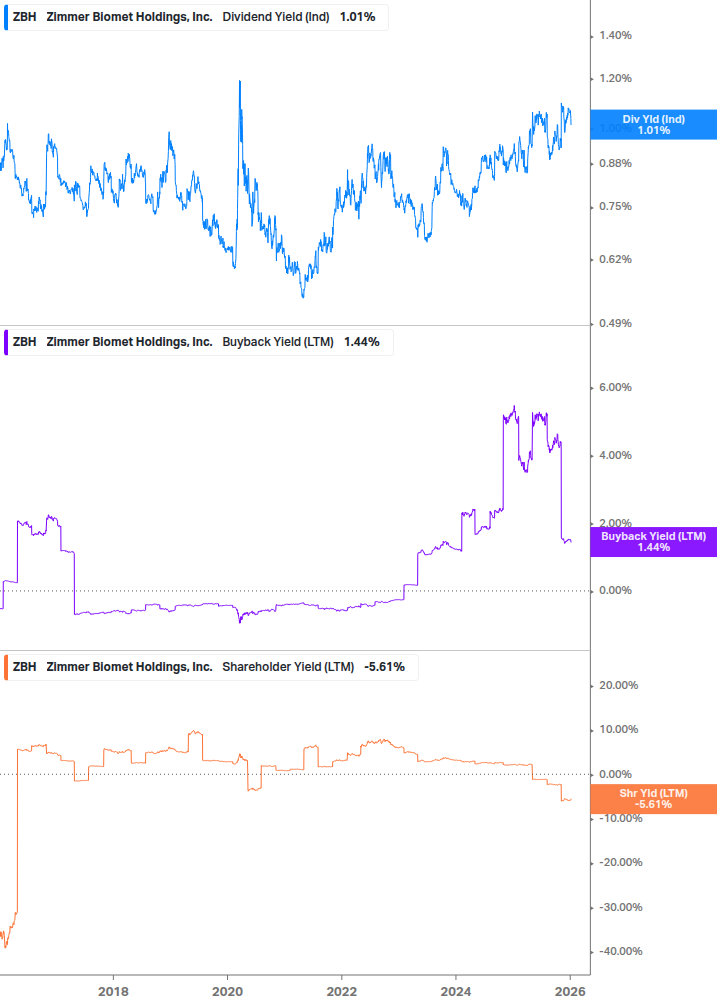Click the ZBH Shareholder Yield (LTM) legend label
This screenshot has height=1005, width=717.
tap(211, 667)
